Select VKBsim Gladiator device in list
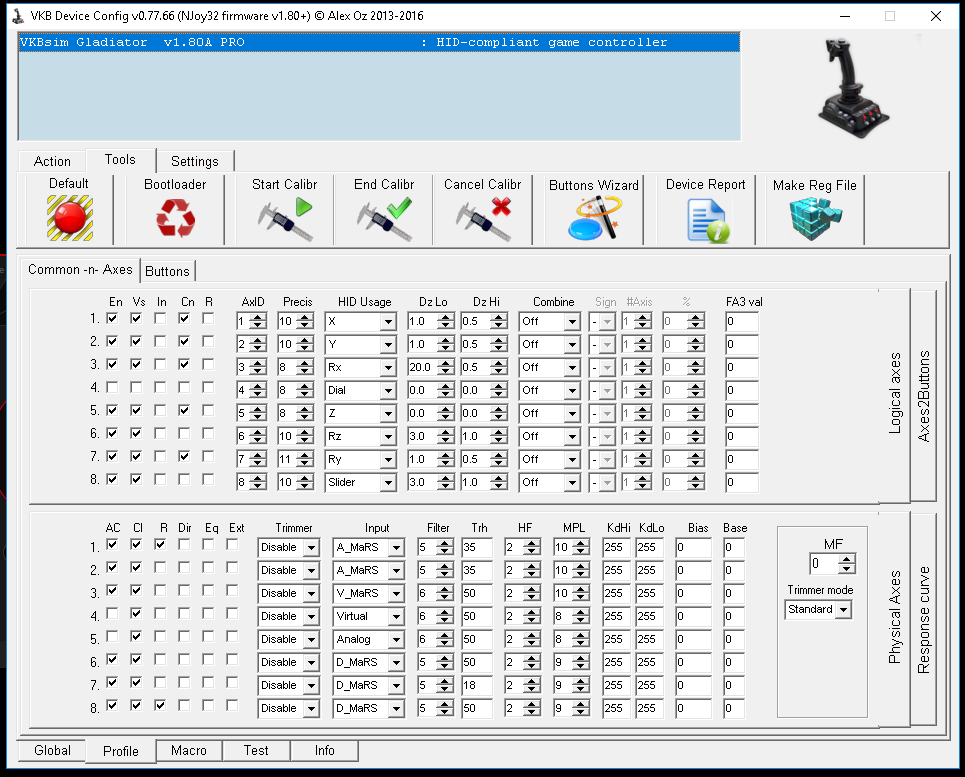This screenshot has height=777, width=965. pyautogui.click(x=378, y=42)
